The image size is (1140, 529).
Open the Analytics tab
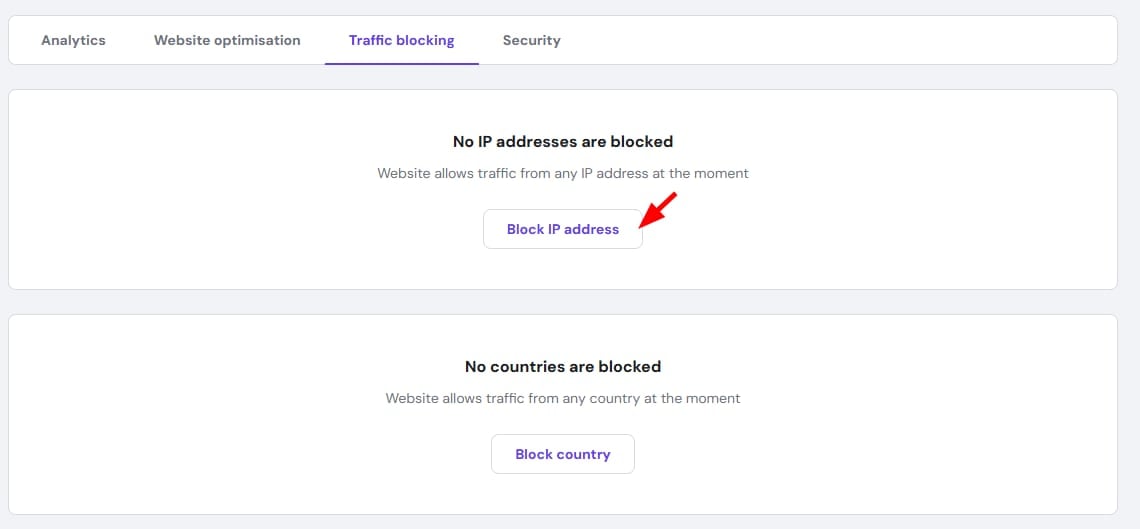[x=73, y=41]
